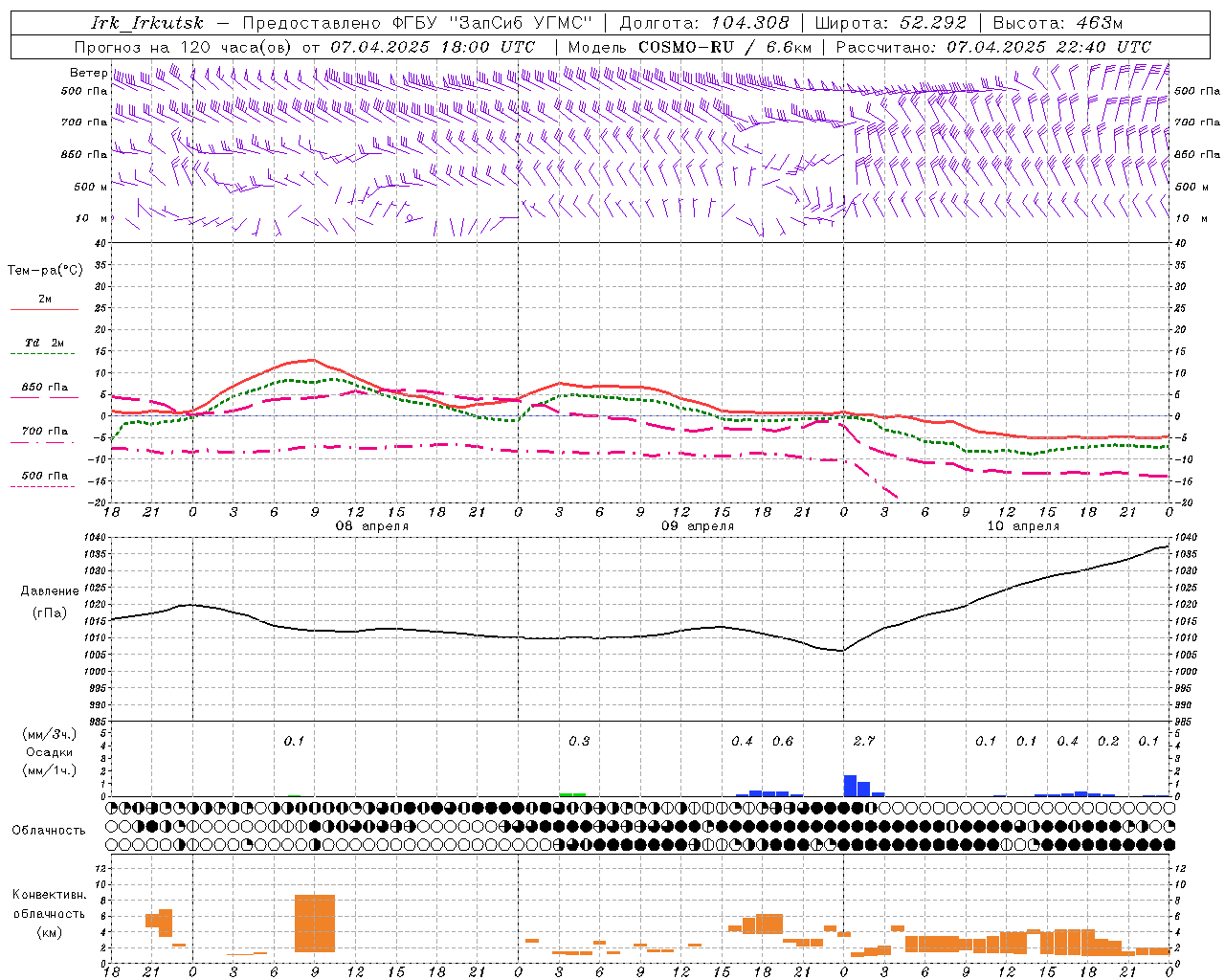Click the Давление pressure label

coord(50,591)
